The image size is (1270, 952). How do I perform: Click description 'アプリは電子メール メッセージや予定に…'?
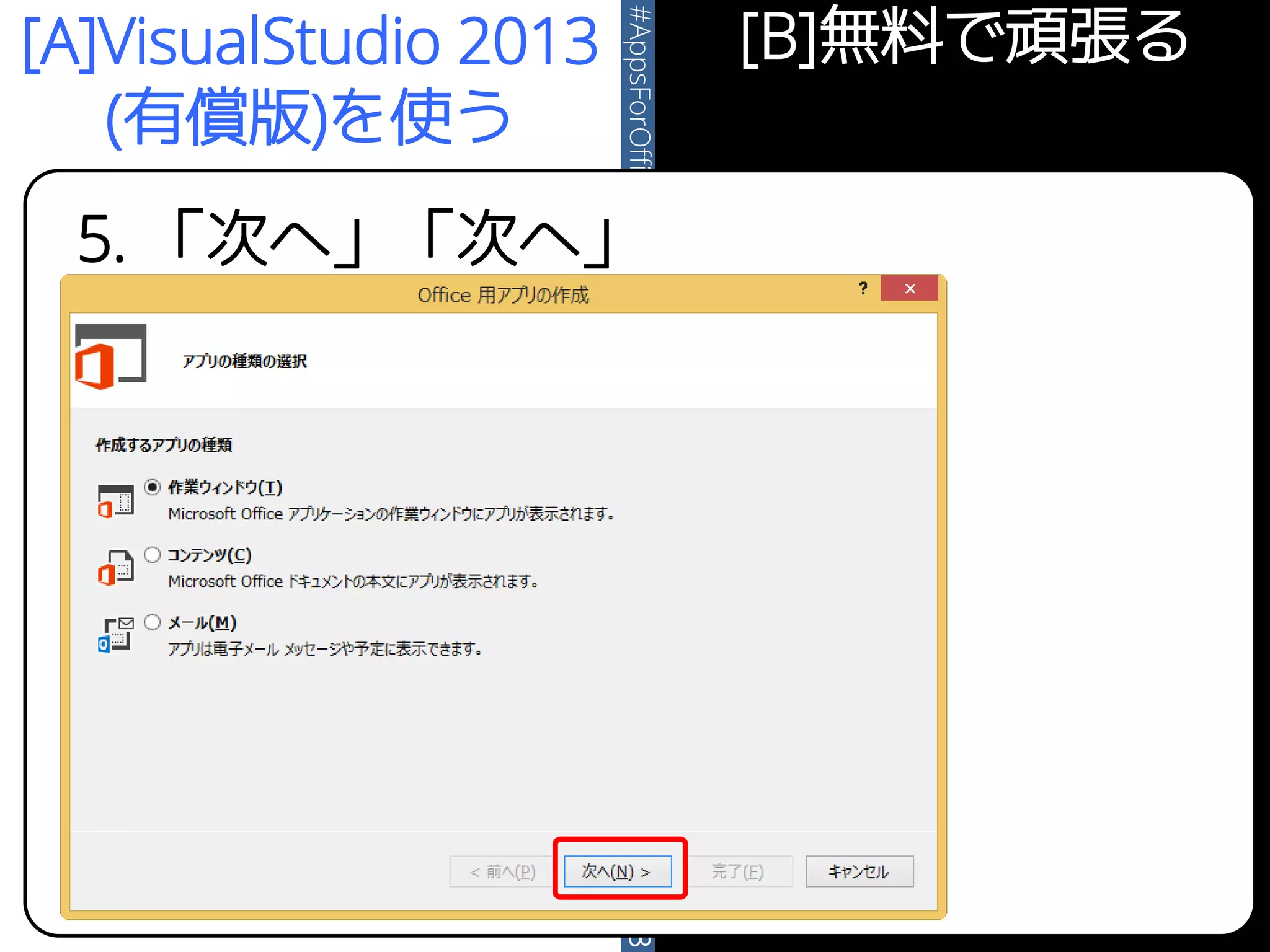point(326,649)
